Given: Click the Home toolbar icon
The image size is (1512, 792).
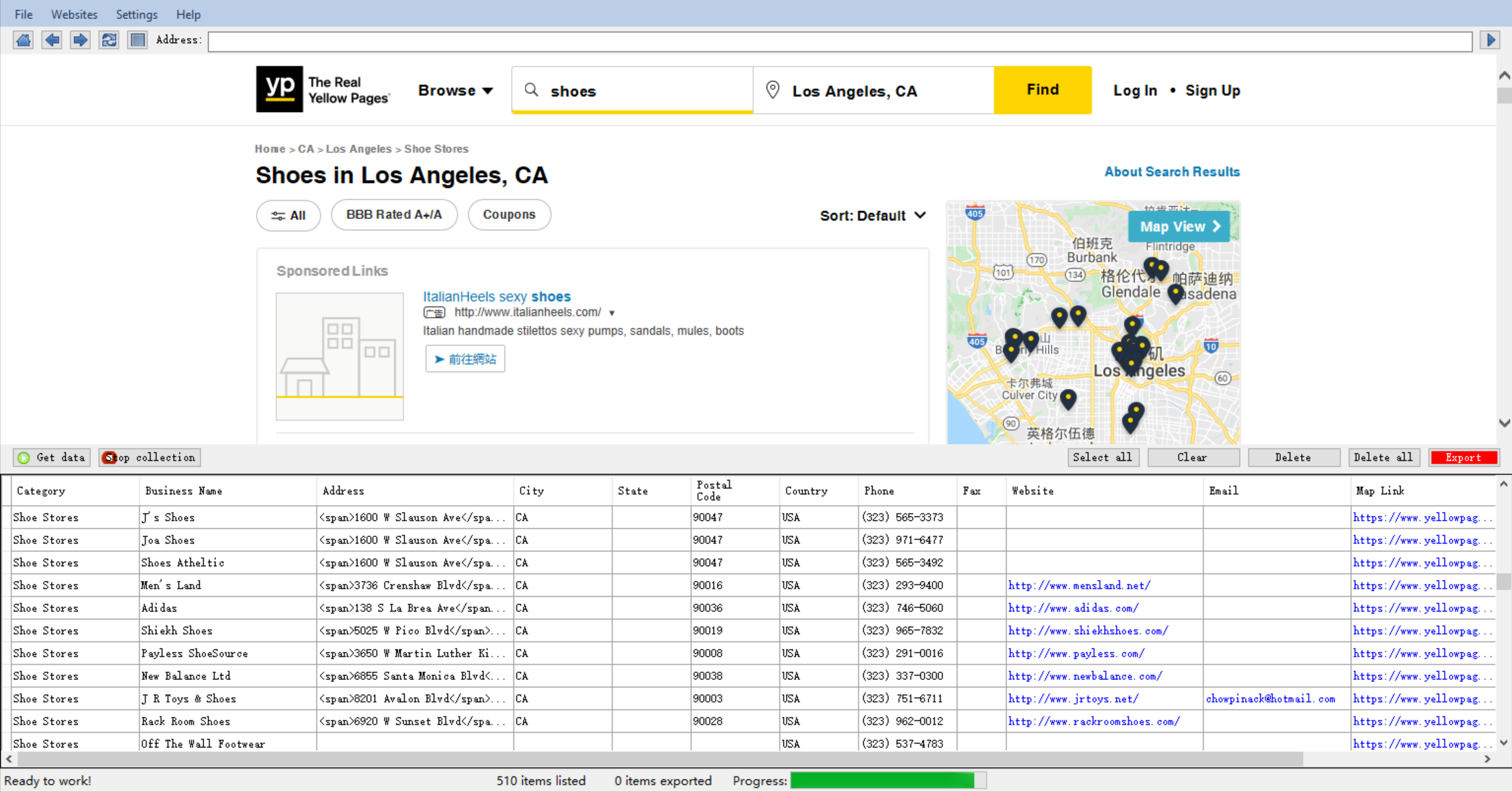Looking at the screenshot, I should click(23, 40).
